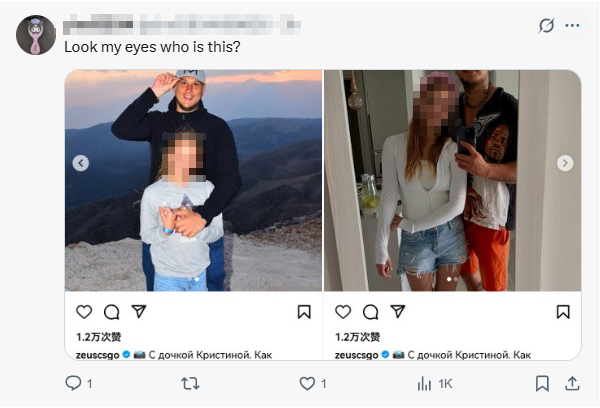Image resolution: width=600 pixels, height=408 pixels.
Task: Tap the Instagram send icon under the right photo
Action: [x=398, y=312]
